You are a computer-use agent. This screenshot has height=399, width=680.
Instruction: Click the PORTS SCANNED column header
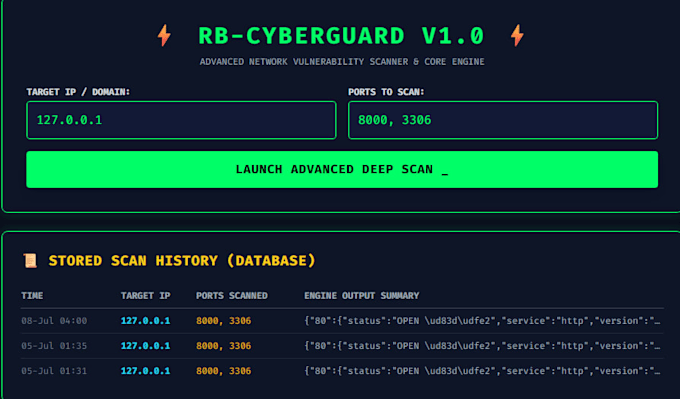coord(232,296)
